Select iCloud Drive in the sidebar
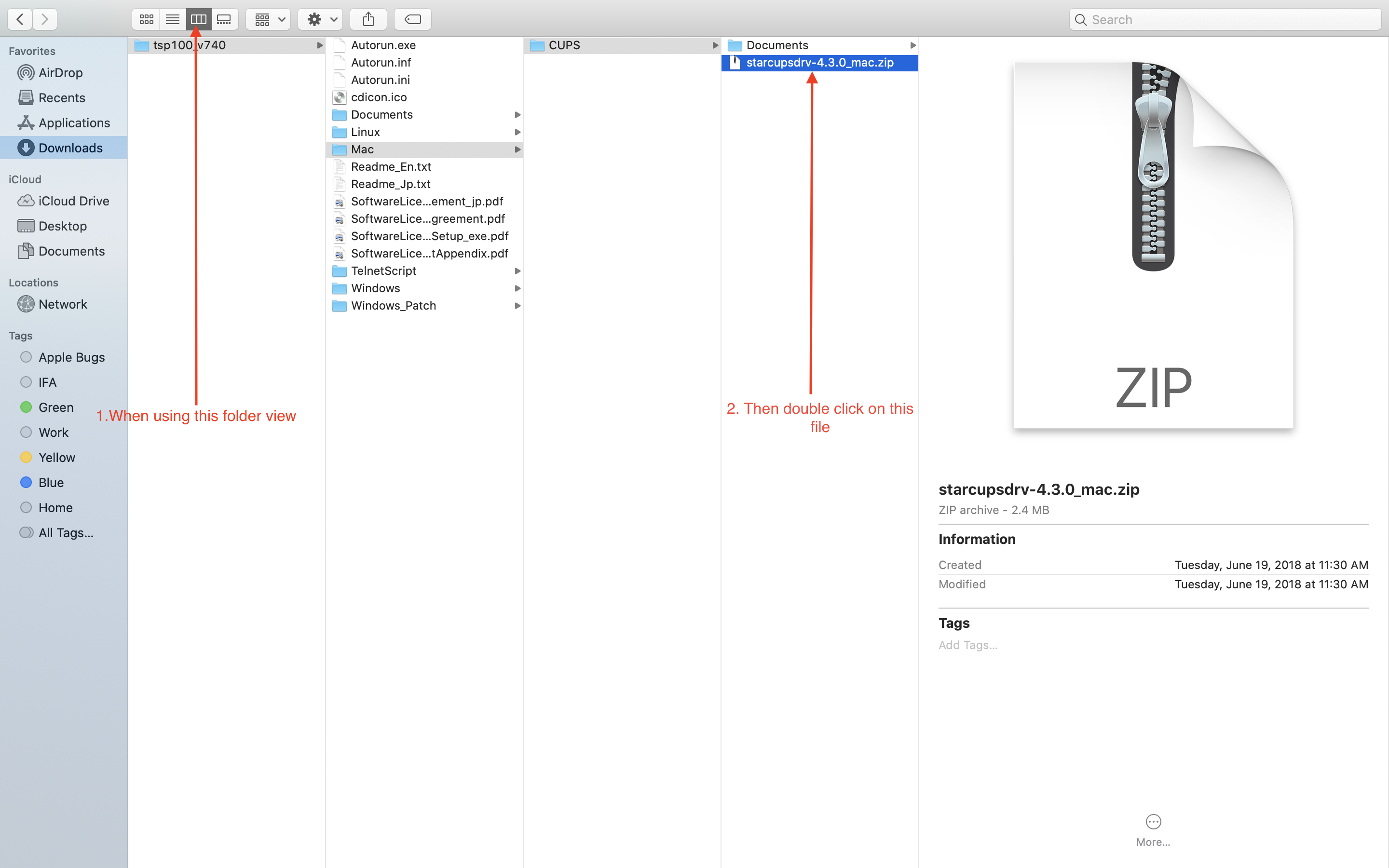This screenshot has height=868, width=1389. [73, 201]
